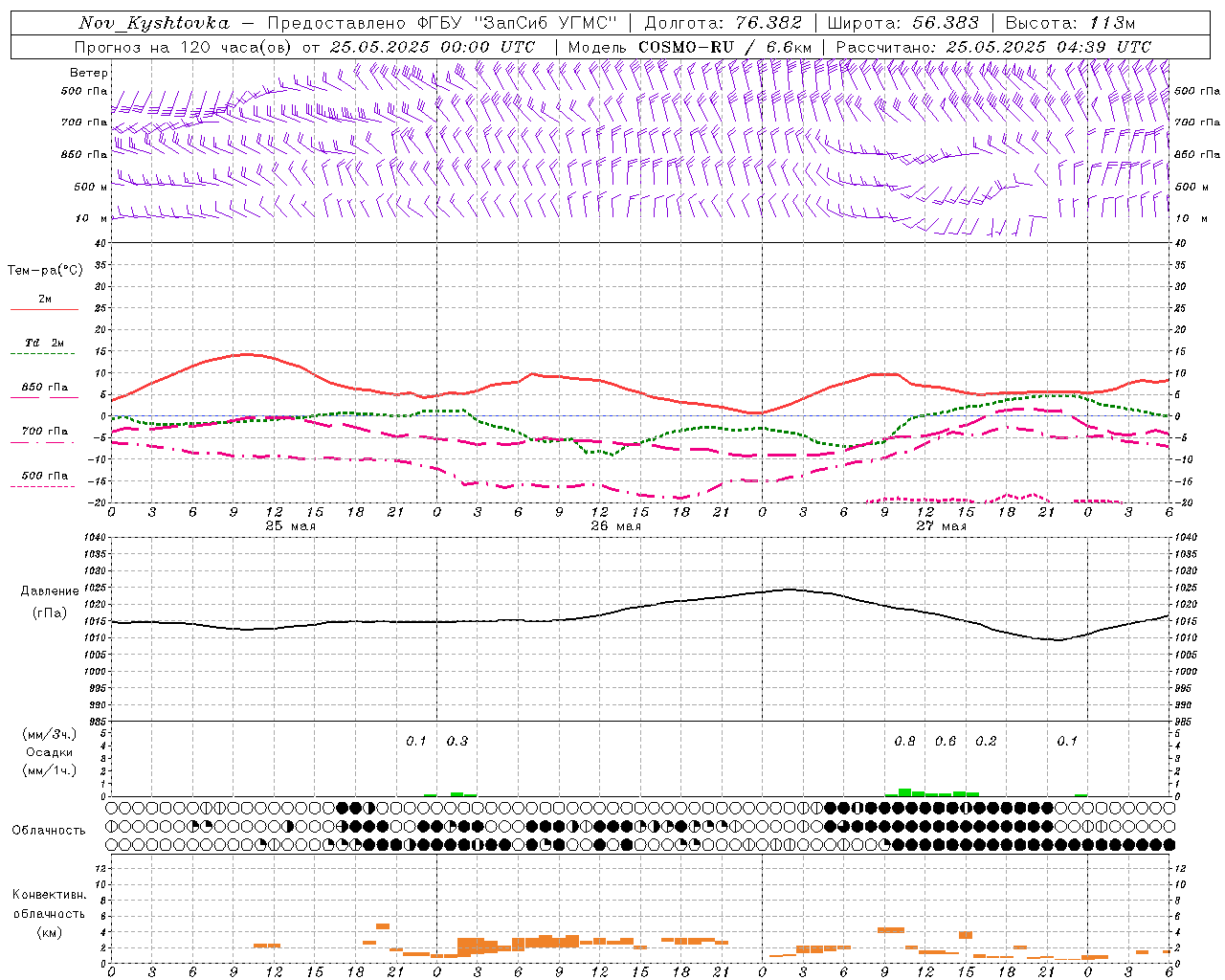Screen dimensions: 1225x980
Task: Click the forecast text "Прогноз на 120 часа(ов)"
Action: 185,47
